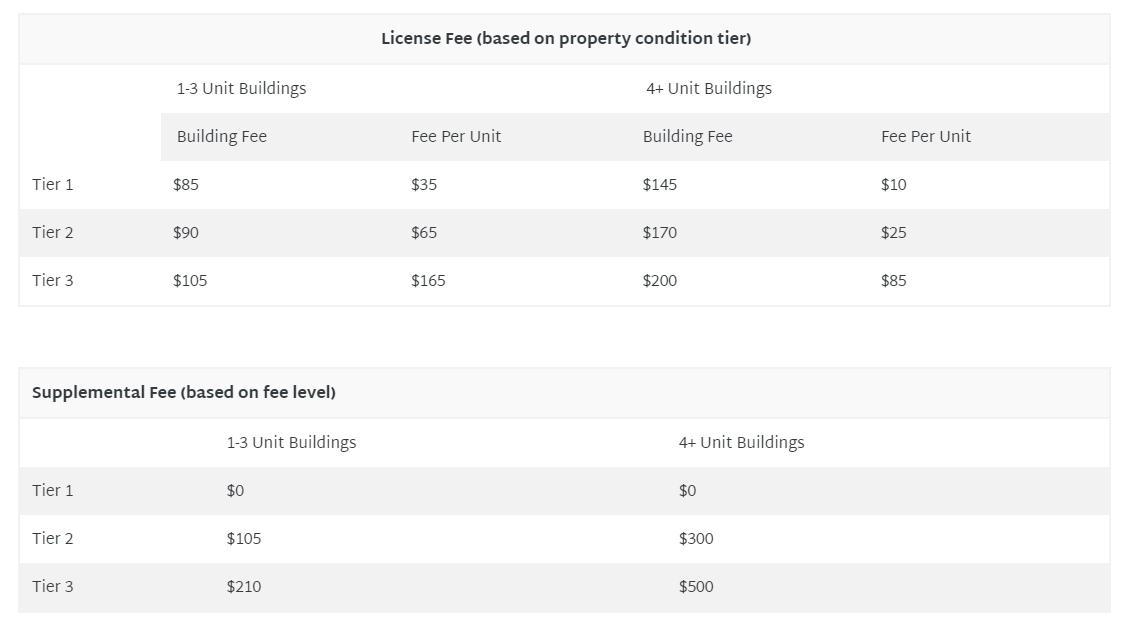Select 4+ Unit Buildings header in Supplemental Fee table
The height and width of the screenshot is (629, 1135).
pyautogui.click(x=742, y=443)
